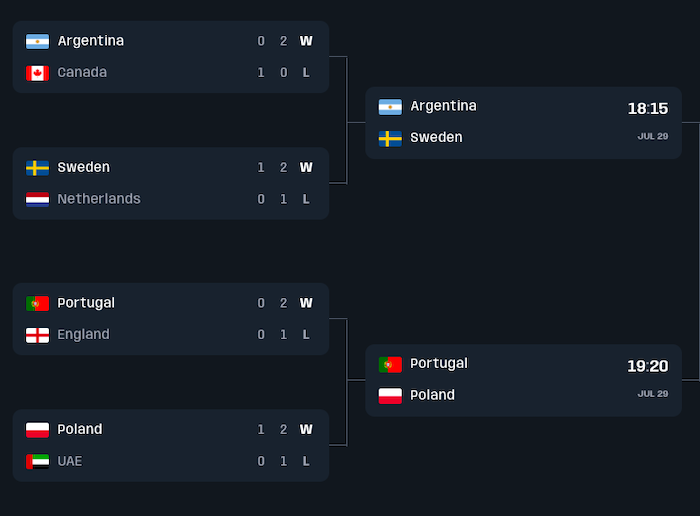Click Sweden flag in the semifinal card

[390, 138]
